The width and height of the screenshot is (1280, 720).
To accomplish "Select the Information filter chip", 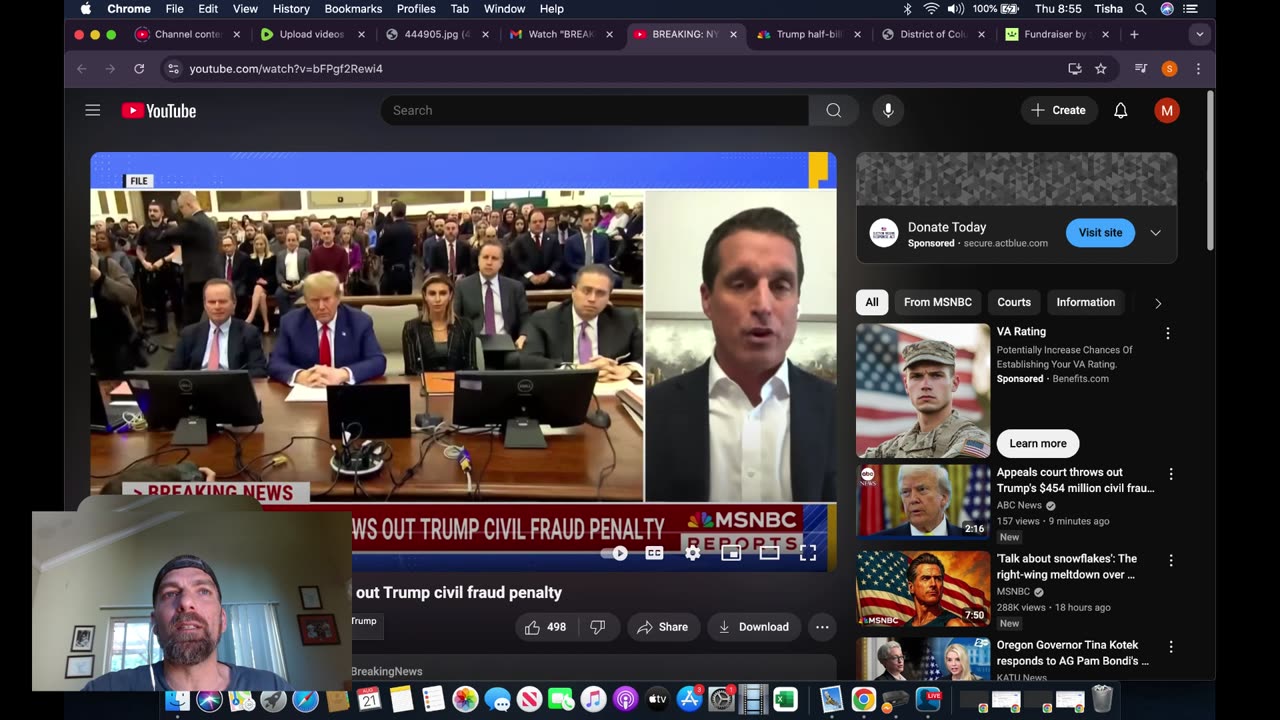I will click(x=1086, y=302).
